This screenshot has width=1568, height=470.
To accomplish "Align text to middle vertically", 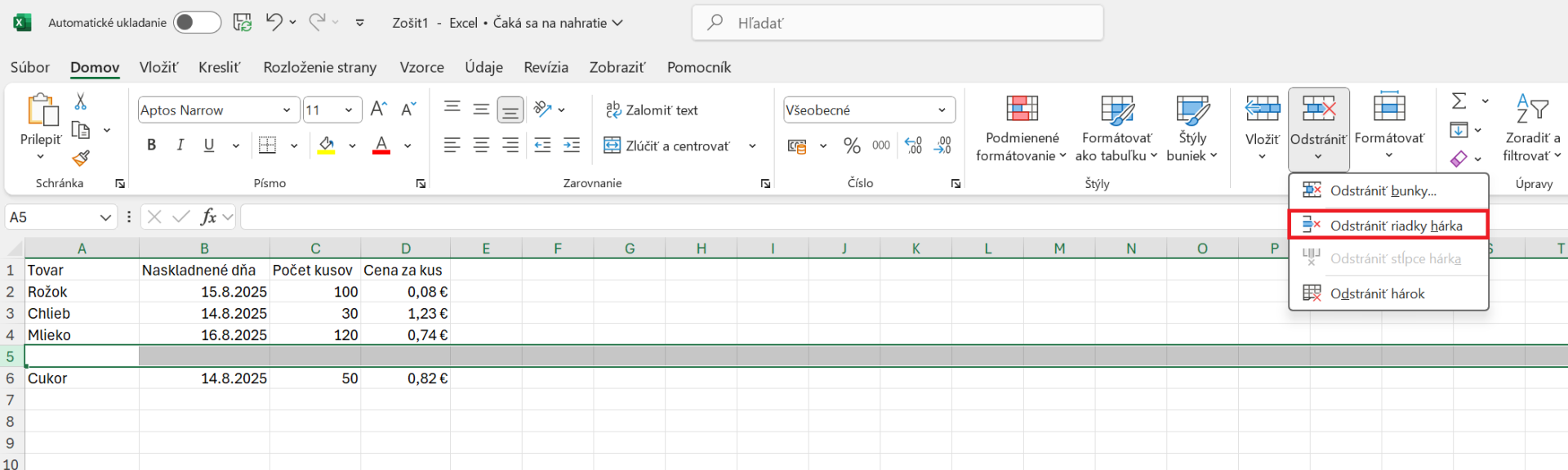I will point(482,108).
